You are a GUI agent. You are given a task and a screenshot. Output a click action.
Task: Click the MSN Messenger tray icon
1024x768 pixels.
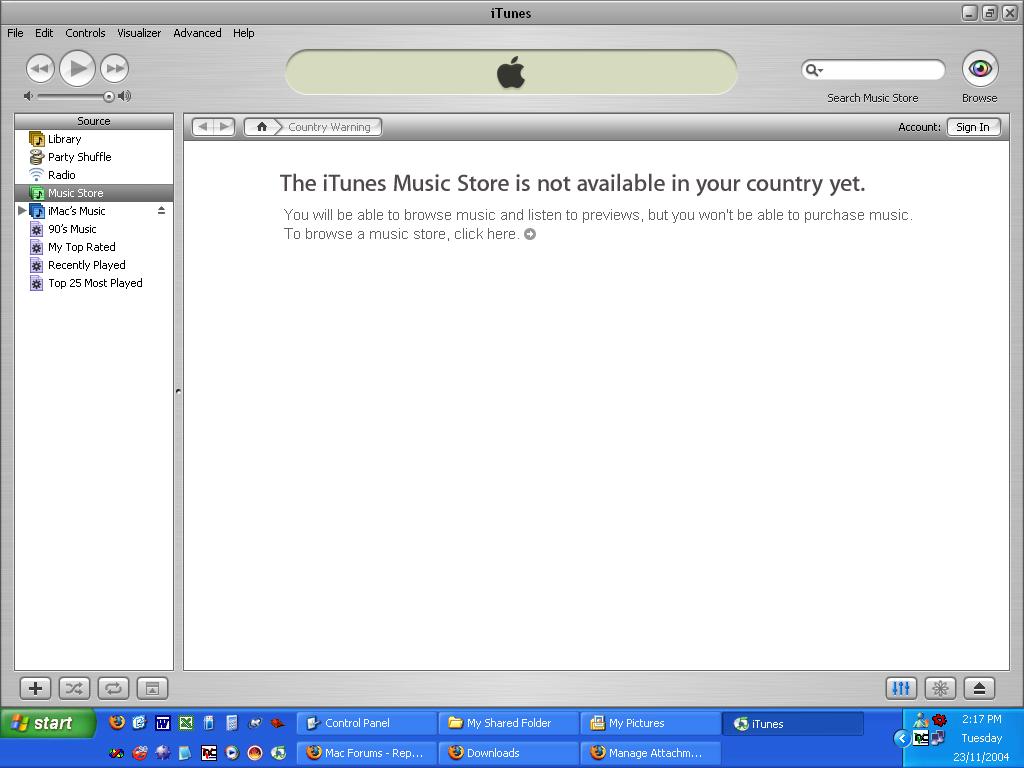click(x=921, y=720)
